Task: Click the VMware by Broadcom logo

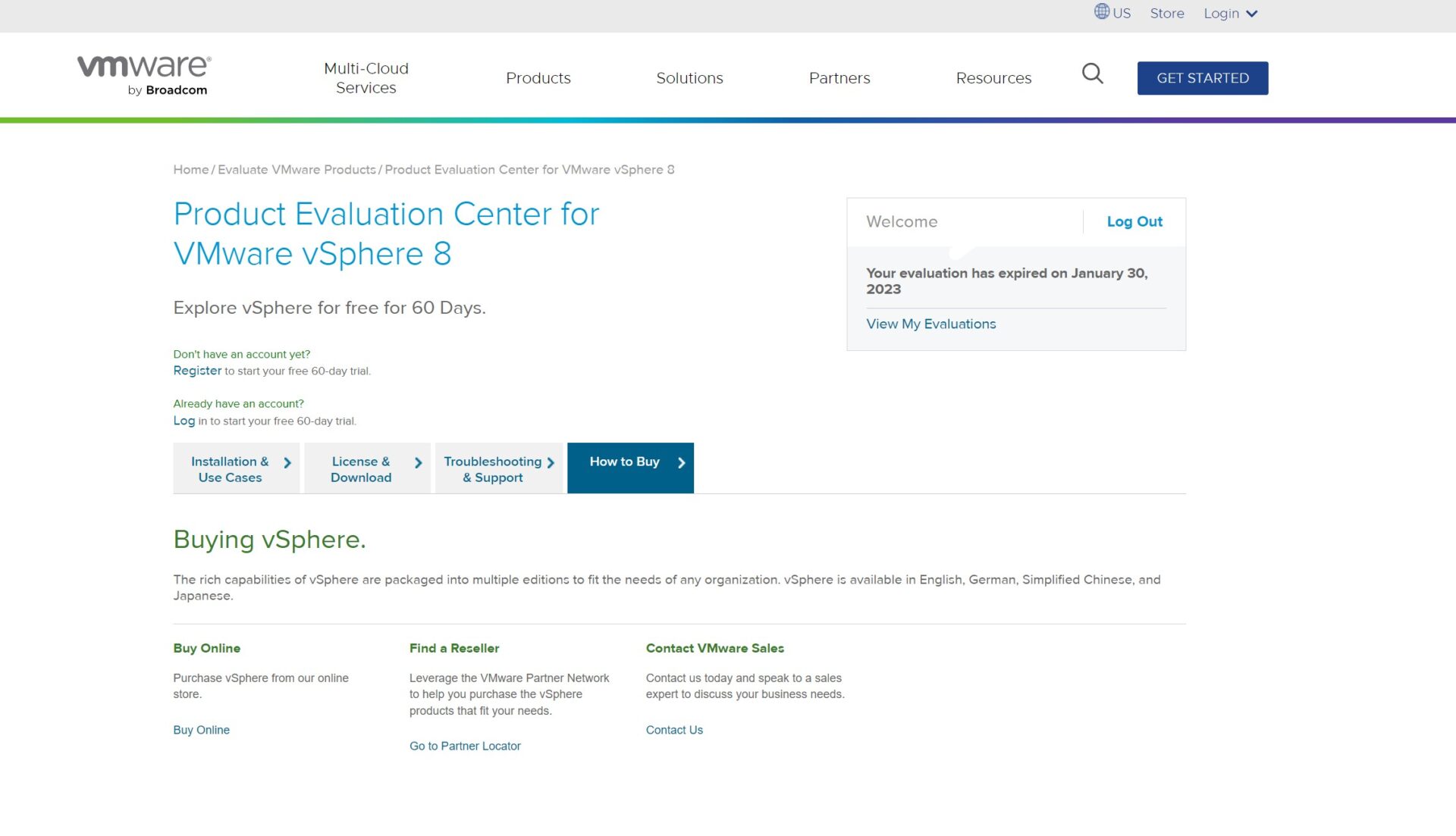Action: pyautogui.click(x=143, y=73)
